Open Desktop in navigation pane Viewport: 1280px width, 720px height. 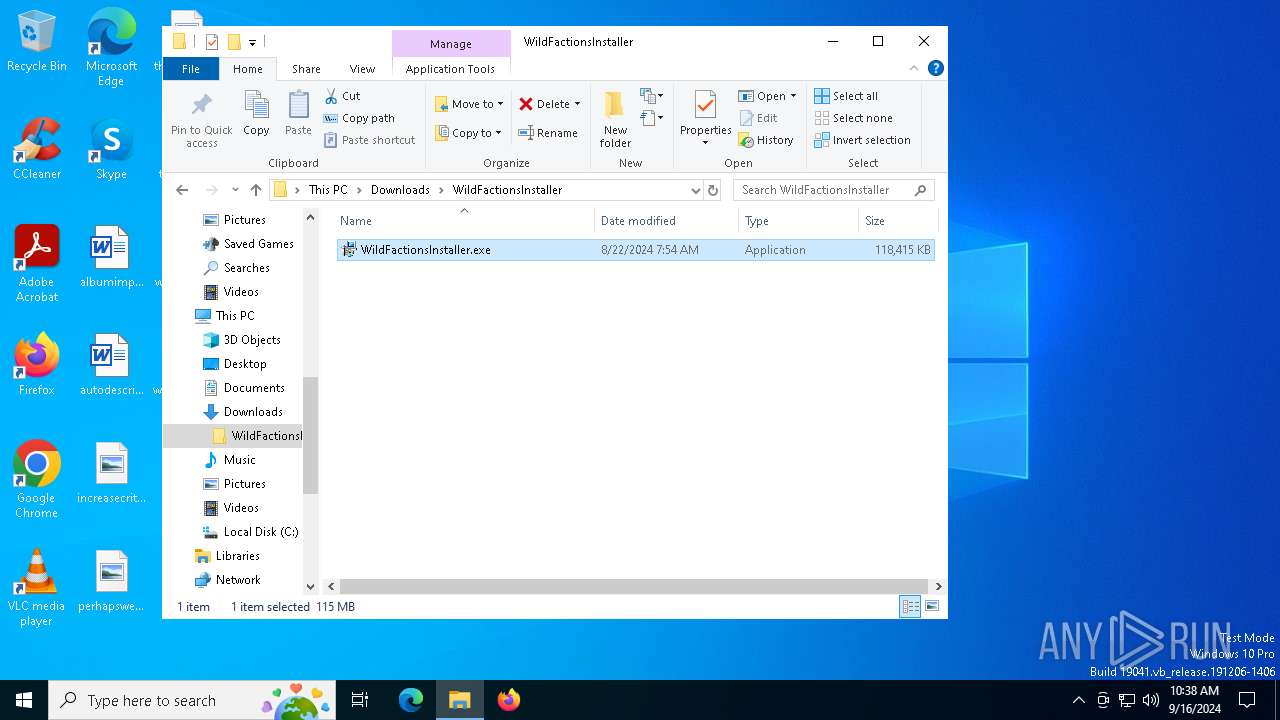coord(244,364)
